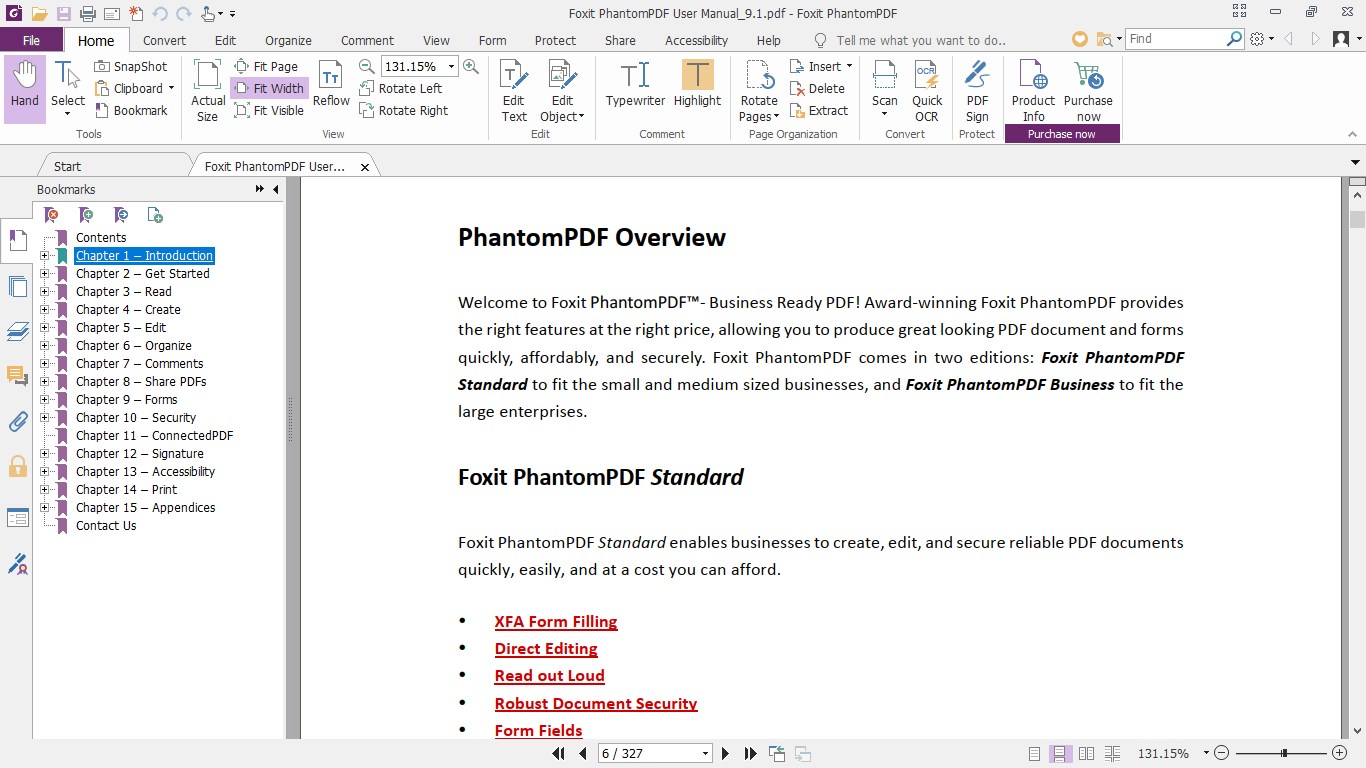The width and height of the screenshot is (1366, 768).
Task: Expand Chapter 2 – Get Started bookmark
Action: 44,274
